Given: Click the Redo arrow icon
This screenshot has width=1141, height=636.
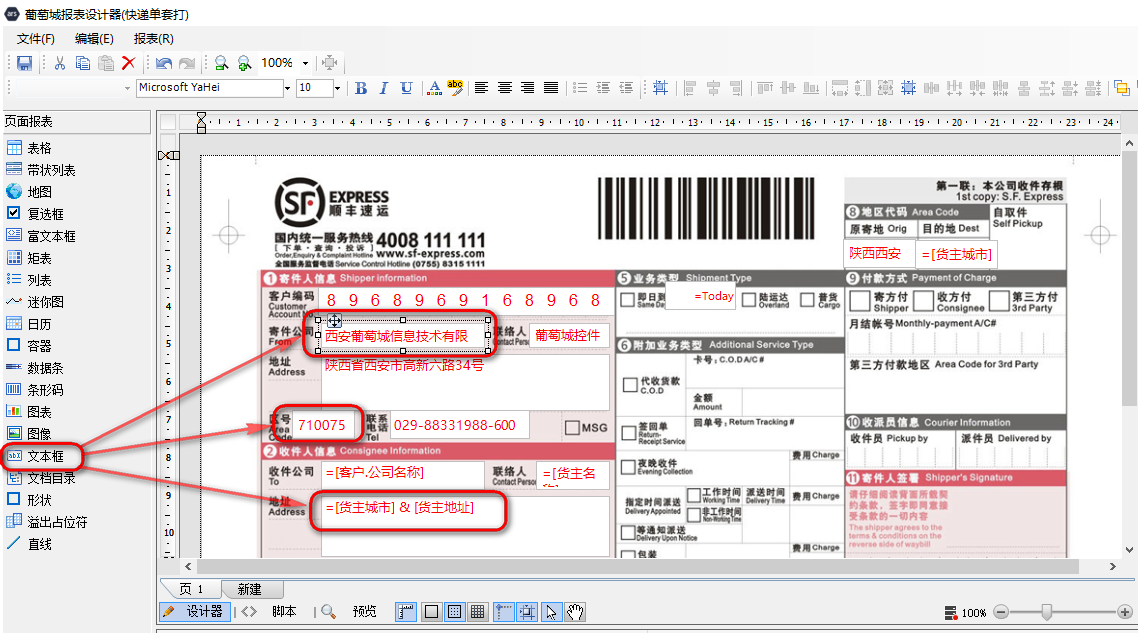Looking at the screenshot, I should (x=187, y=63).
